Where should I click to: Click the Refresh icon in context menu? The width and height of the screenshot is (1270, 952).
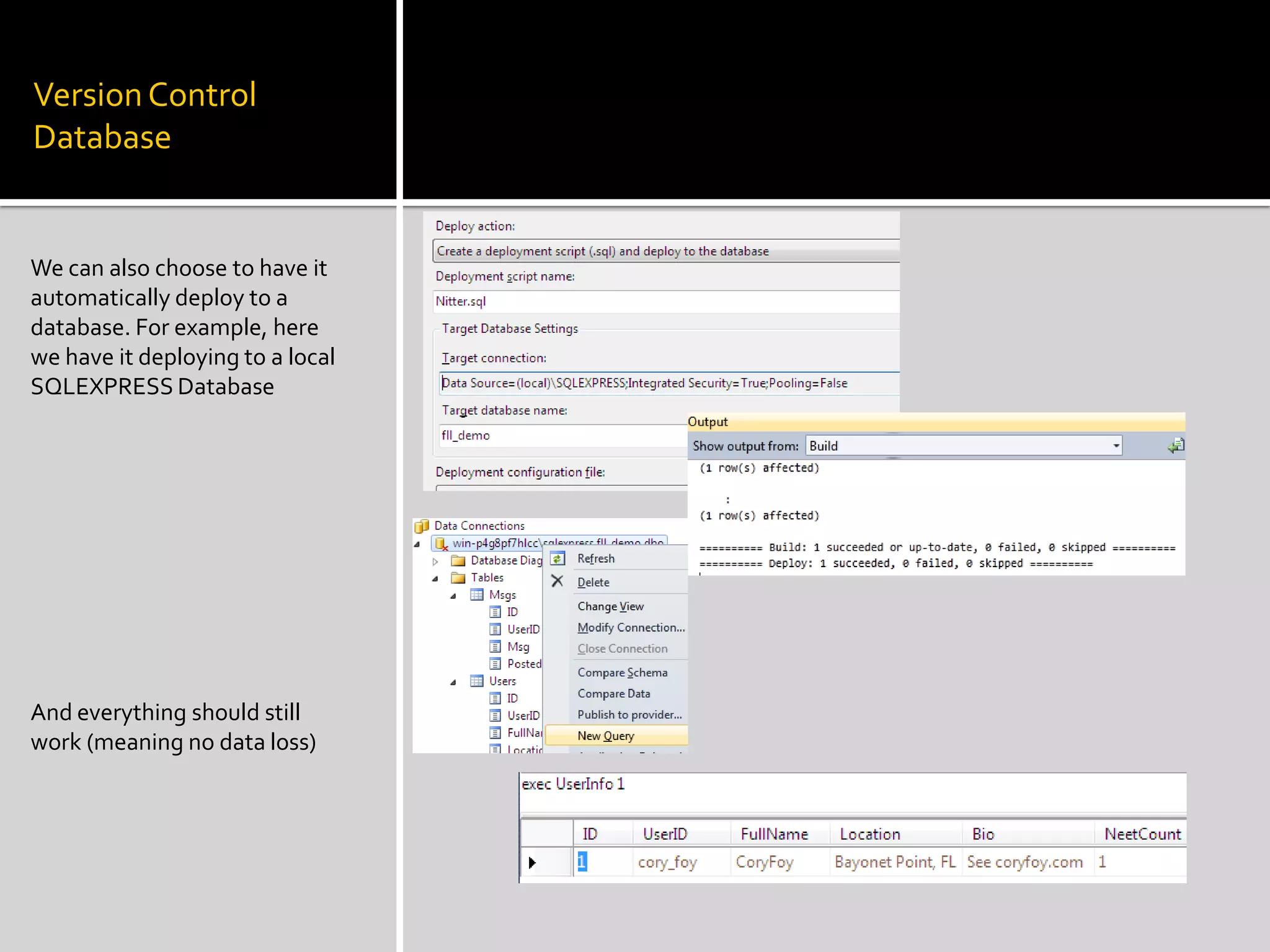click(557, 559)
